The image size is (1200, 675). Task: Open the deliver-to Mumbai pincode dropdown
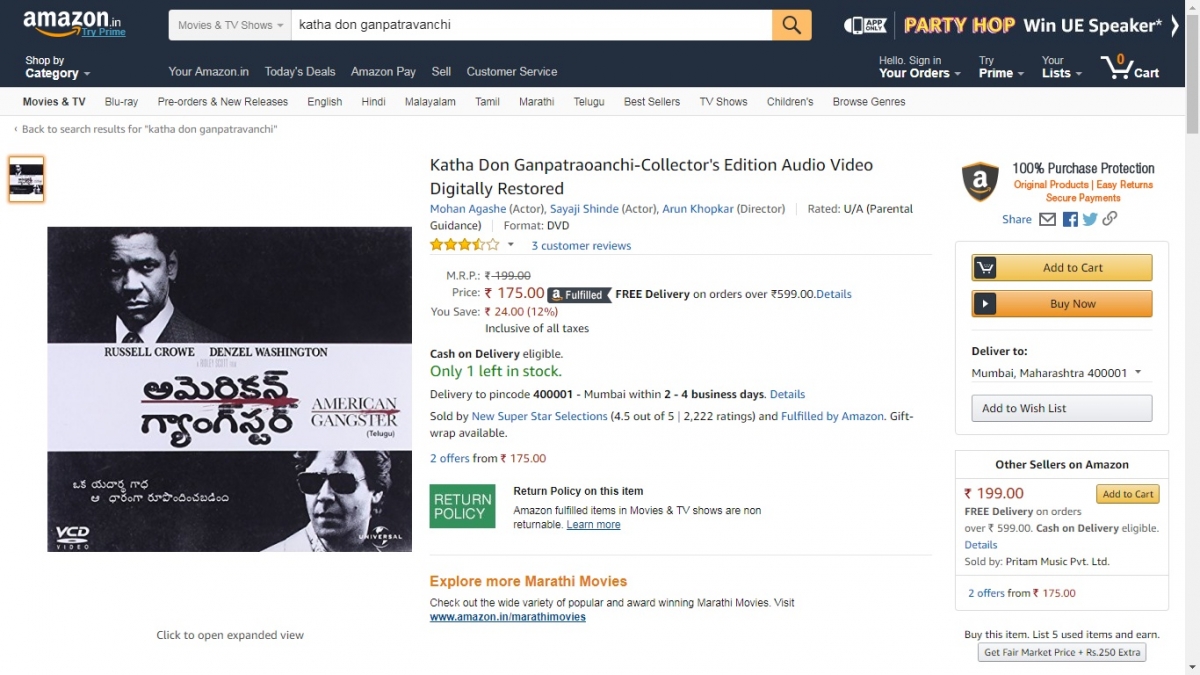1057,373
